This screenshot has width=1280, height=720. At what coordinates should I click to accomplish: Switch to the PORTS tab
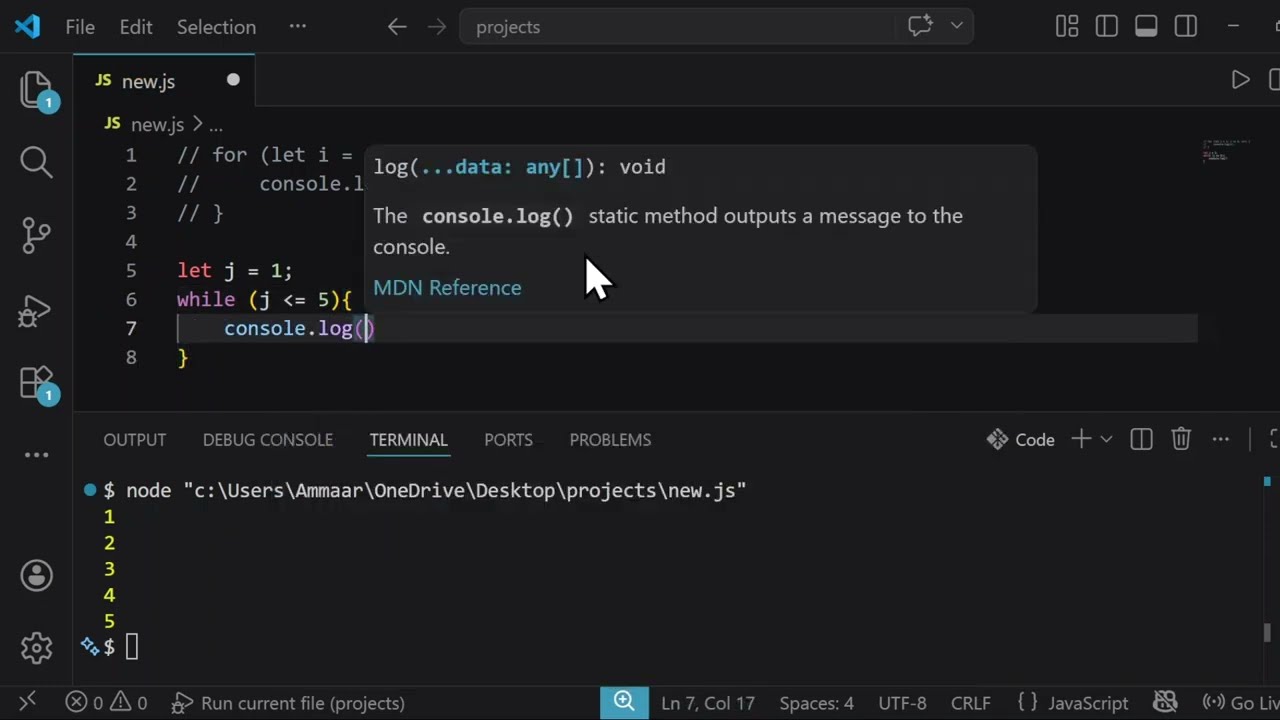[508, 440]
